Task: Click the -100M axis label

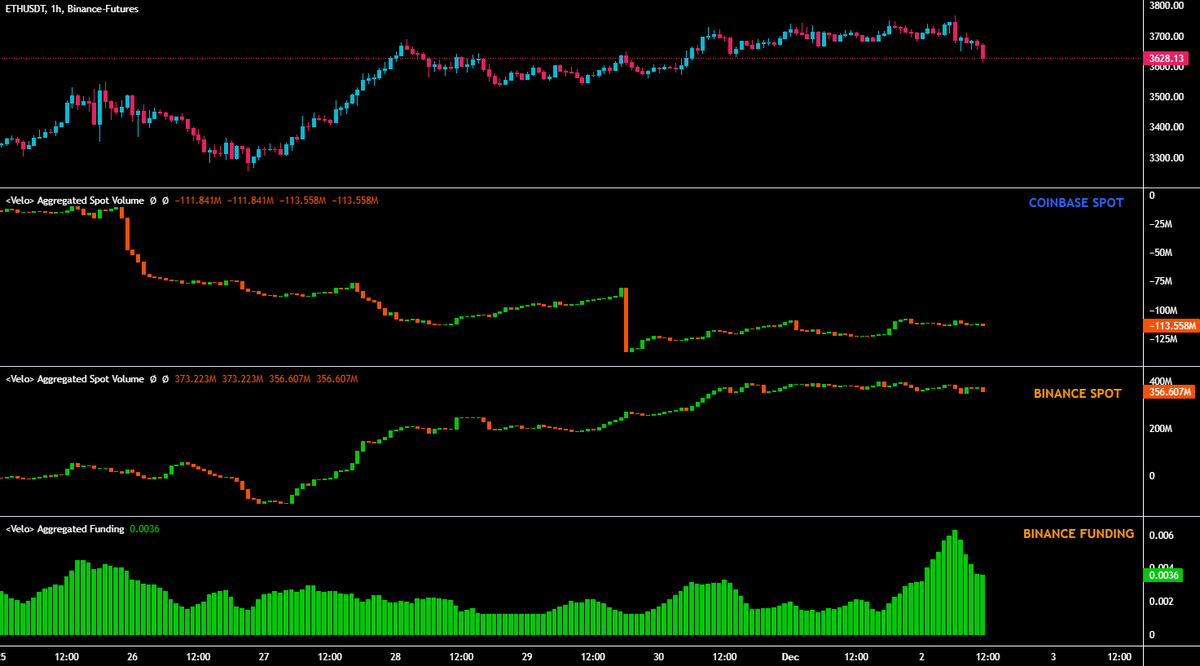Action: click(x=1164, y=312)
